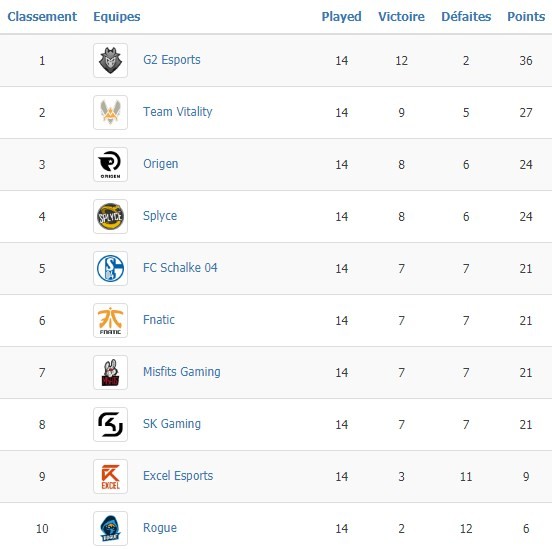Image resolution: width=552 pixels, height=549 pixels.
Task: Select the Excel Esports logo
Action: click(x=111, y=476)
